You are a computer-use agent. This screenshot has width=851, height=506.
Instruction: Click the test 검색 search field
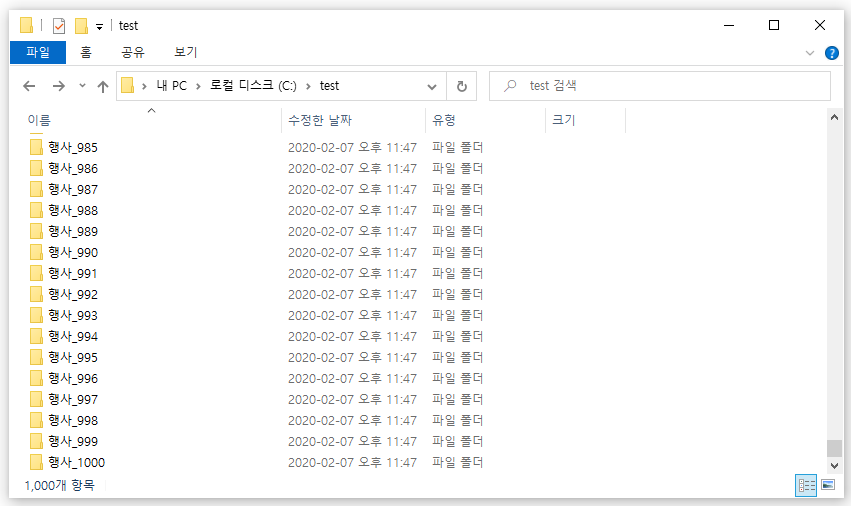click(659, 86)
